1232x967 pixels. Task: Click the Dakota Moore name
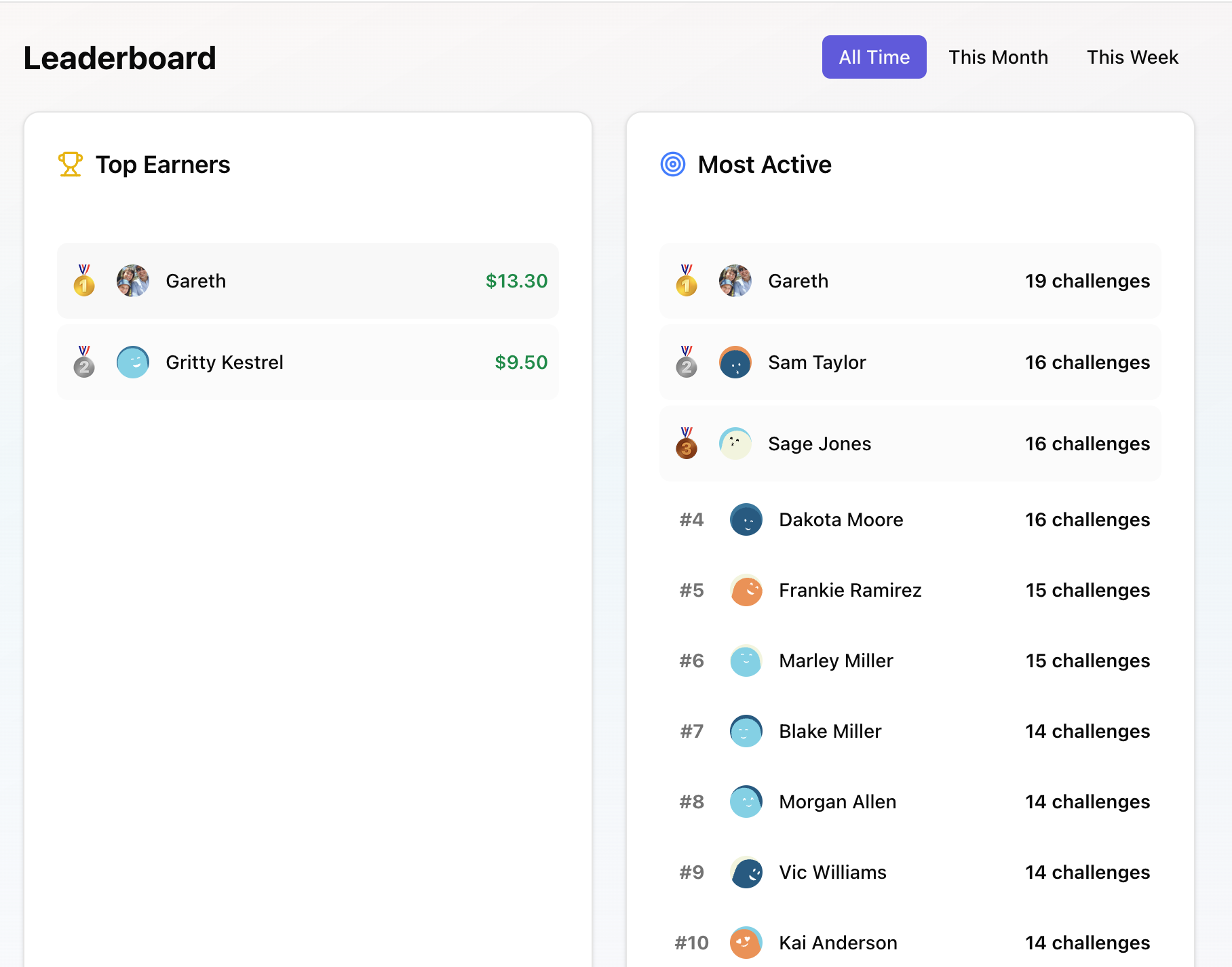point(841,519)
